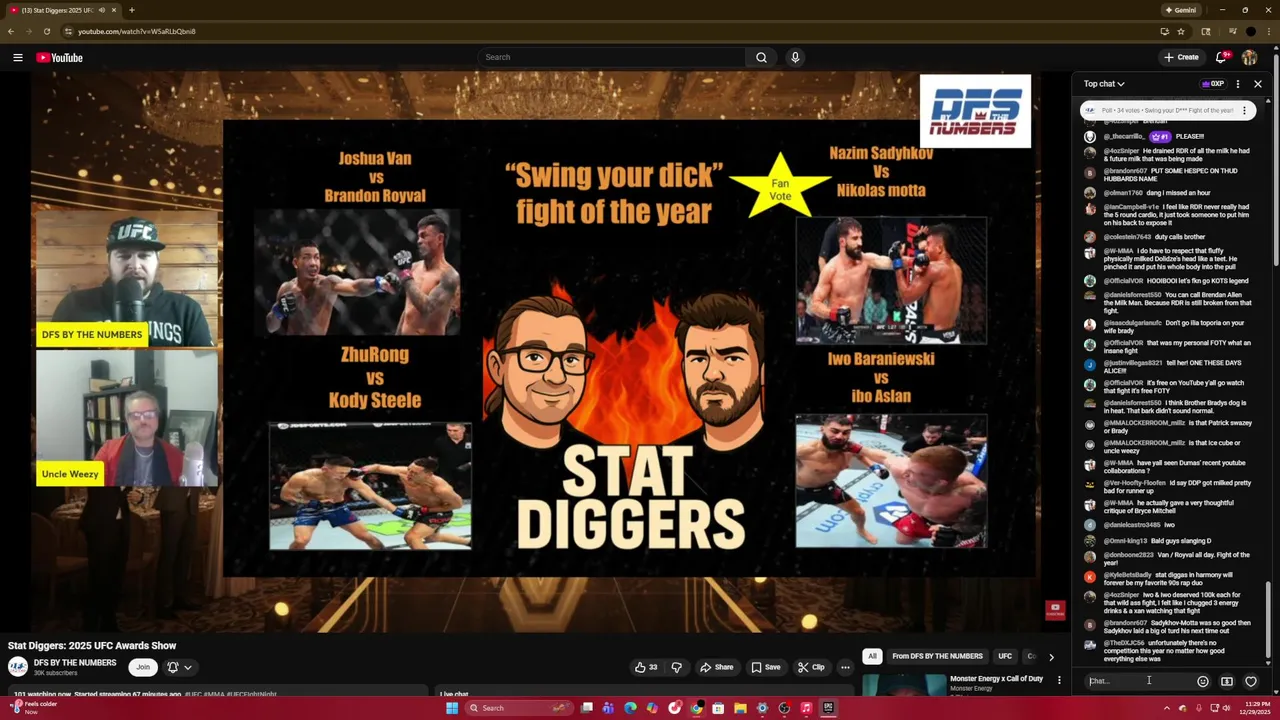
Task: Open the YouTube guide hamburger menu
Action: pyautogui.click(x=17, y=57)
